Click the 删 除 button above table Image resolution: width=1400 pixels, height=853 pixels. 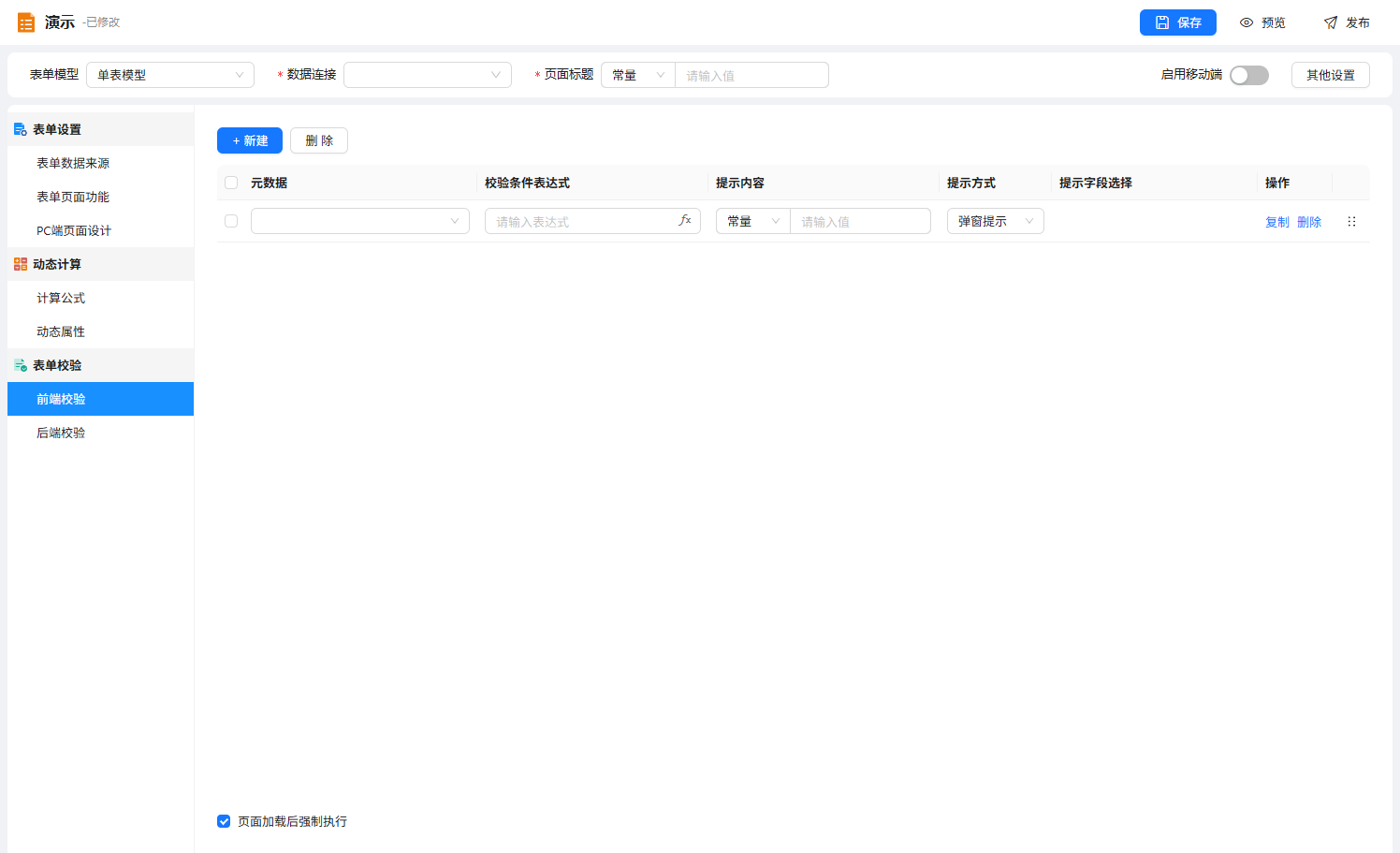click(319, 140)
